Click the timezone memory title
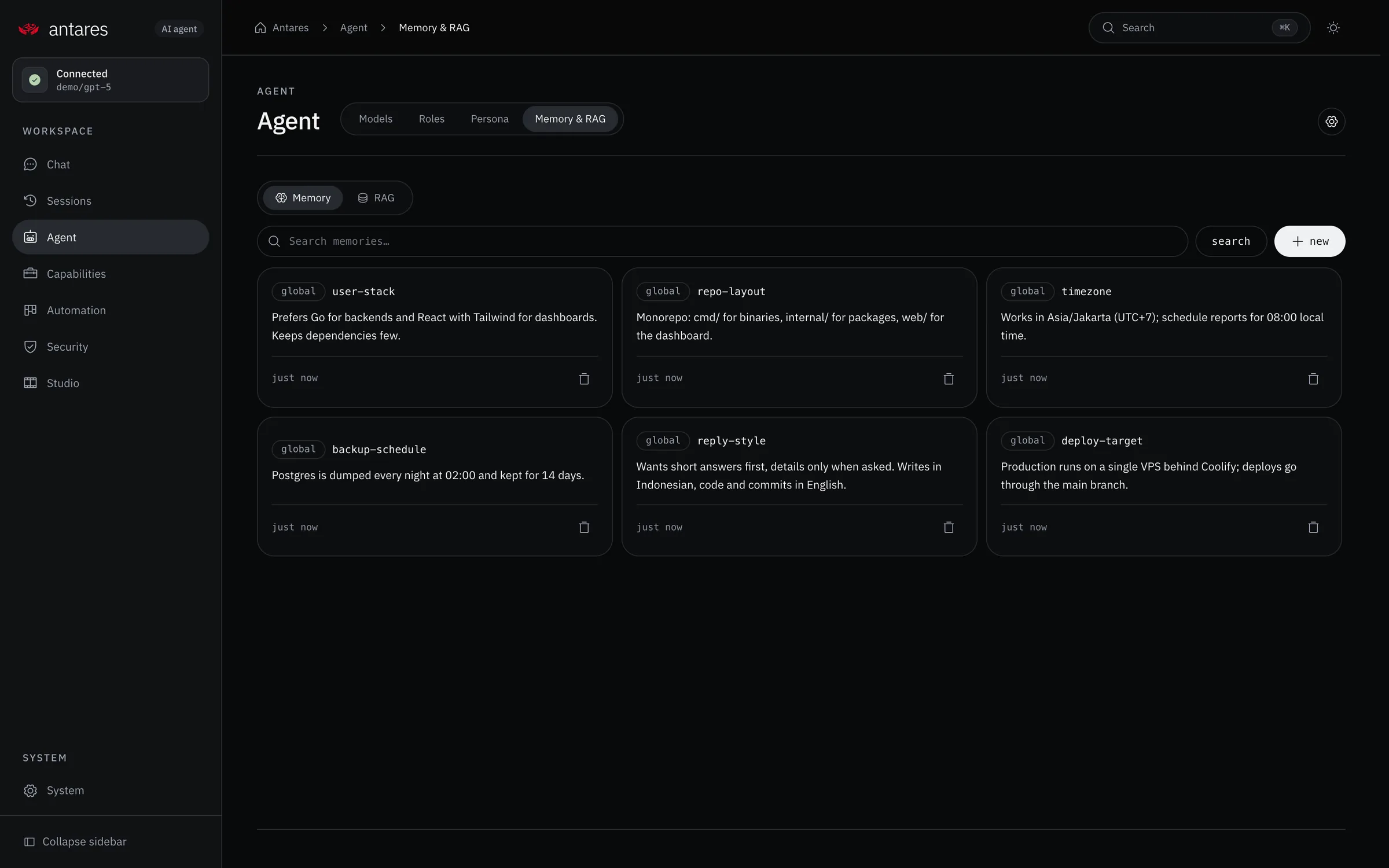The height and width of the screenshot is (868, 1389). point(1086,292)
